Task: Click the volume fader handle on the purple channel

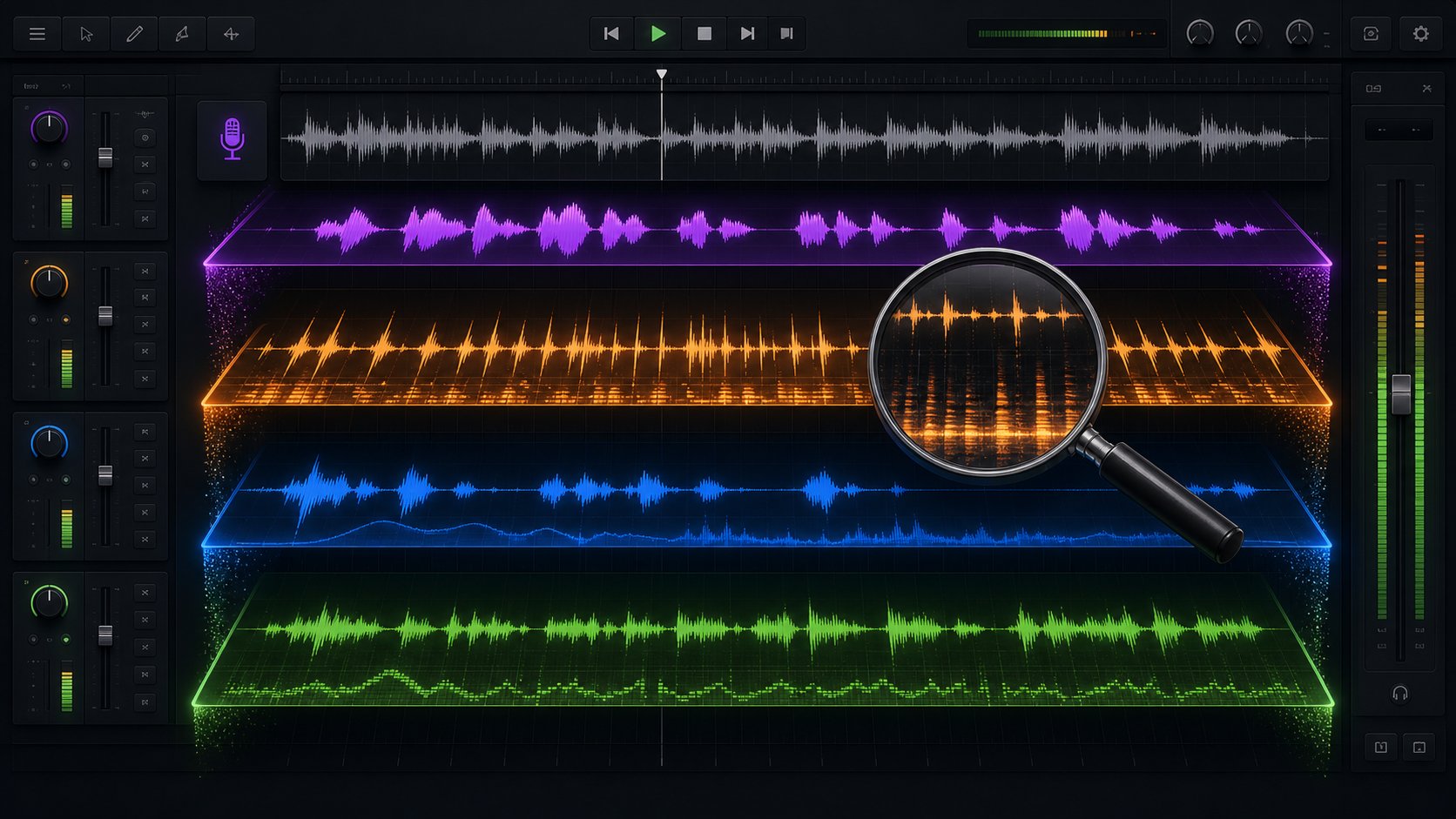Action: (x=105, y=158)
